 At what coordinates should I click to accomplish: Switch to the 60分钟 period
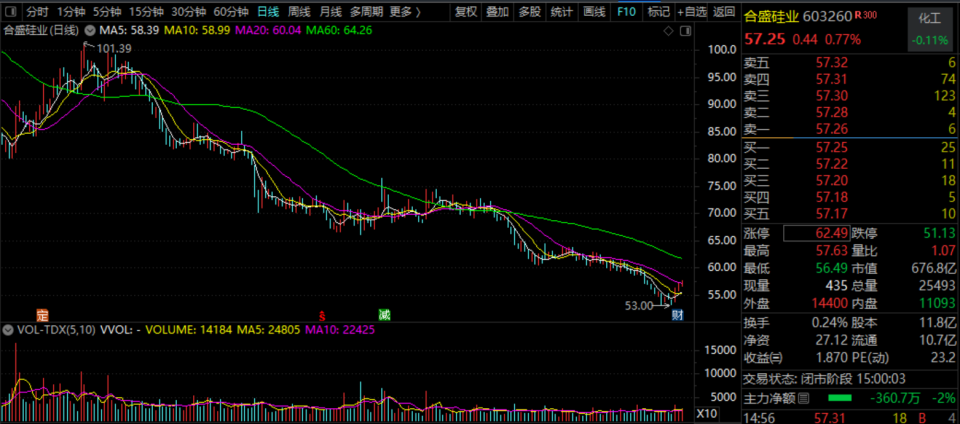click(231, 11)
